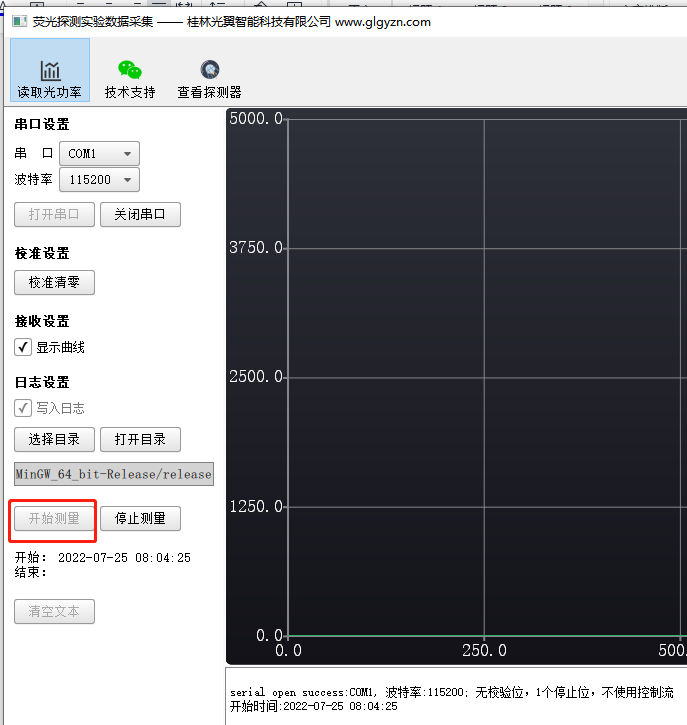This screenshot has width=687, height=725.
Task: Toggle the 写入日志 checkbox
Action: tap(23, 408)
